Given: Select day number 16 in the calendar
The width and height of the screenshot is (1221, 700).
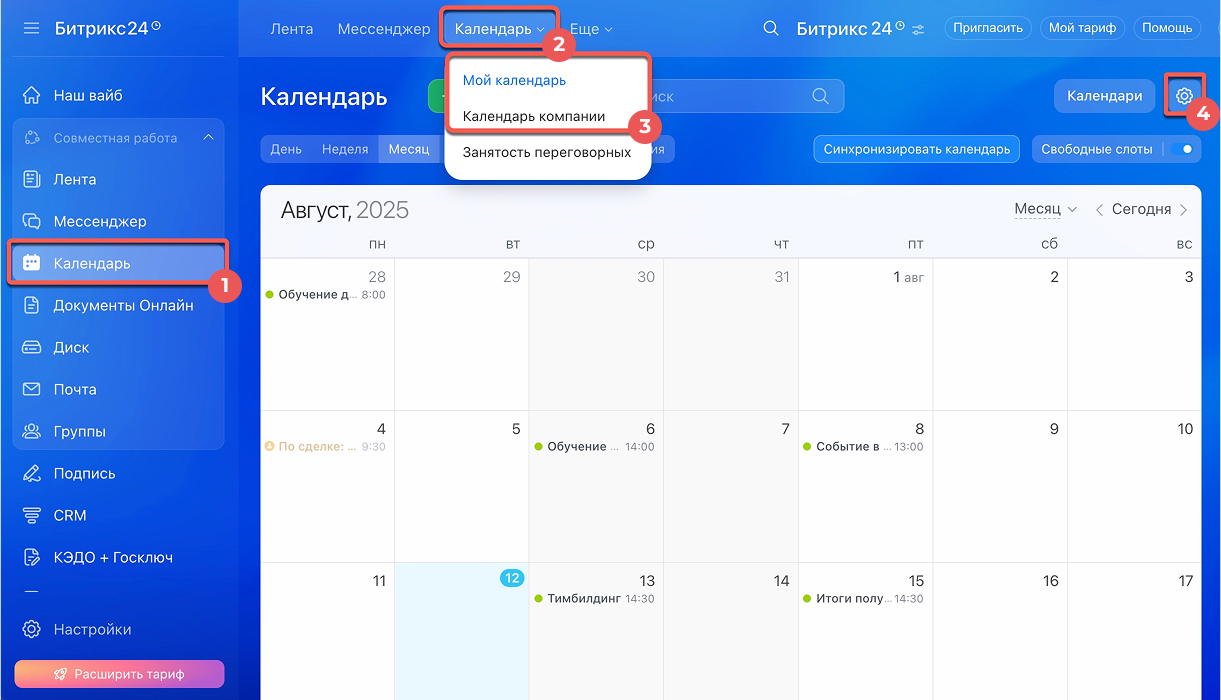Looking at the screenshot, I should tap(1050, 581).
